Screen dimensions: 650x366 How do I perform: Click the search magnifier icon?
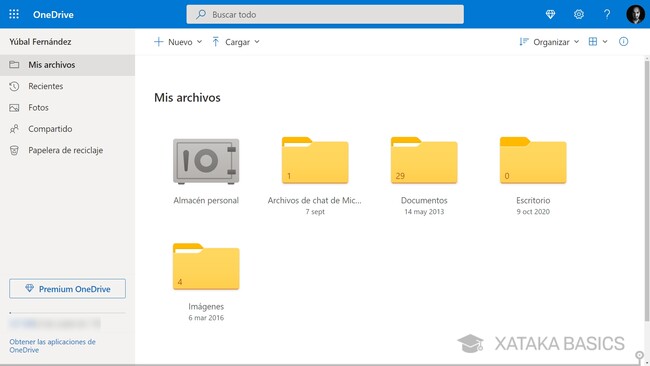(201, 15)
